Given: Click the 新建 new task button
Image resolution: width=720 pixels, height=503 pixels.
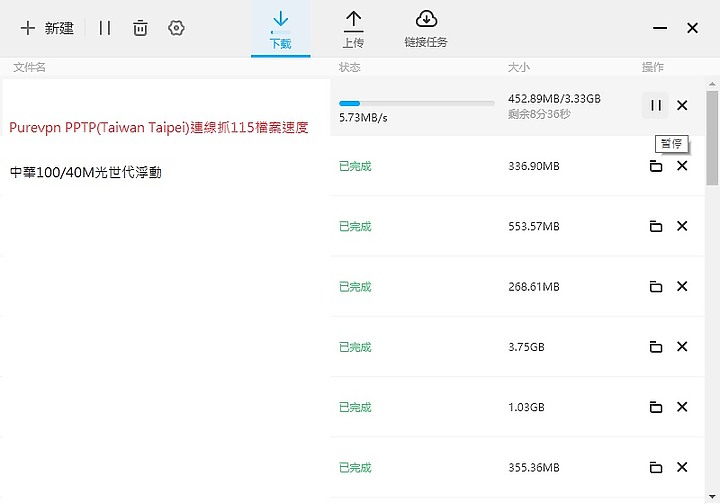Looking at the screenshot, I should (47, 28).
